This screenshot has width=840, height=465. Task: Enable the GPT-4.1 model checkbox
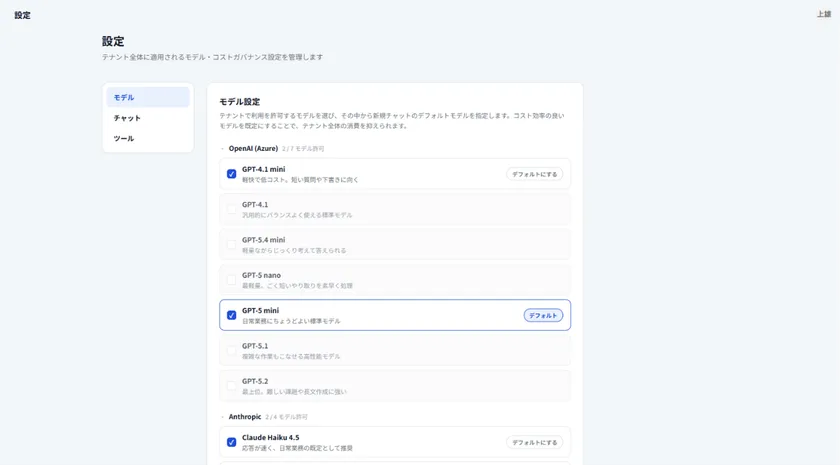231,209
